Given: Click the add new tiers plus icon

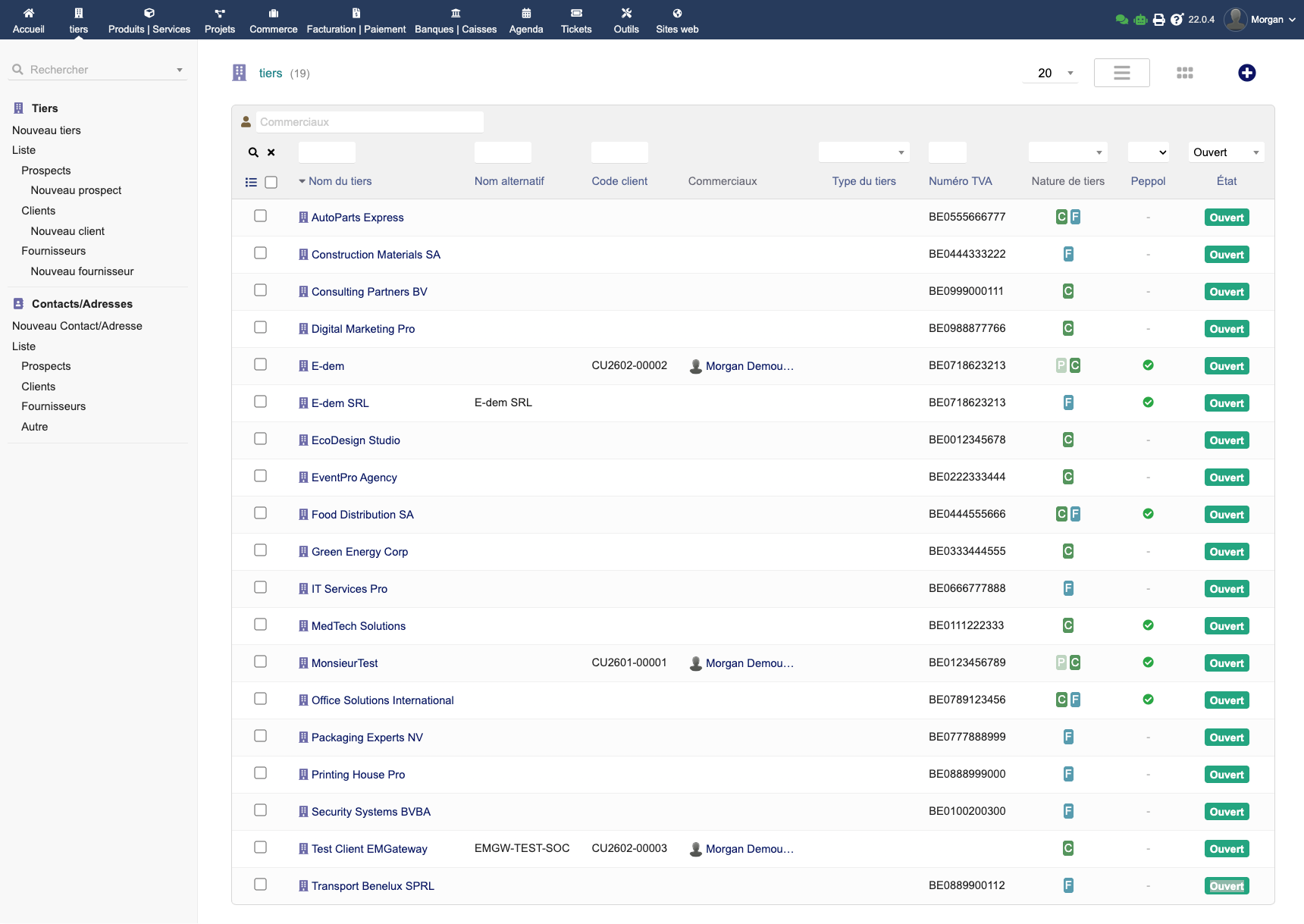Looking at the screenshot, I should [1246, 73].
